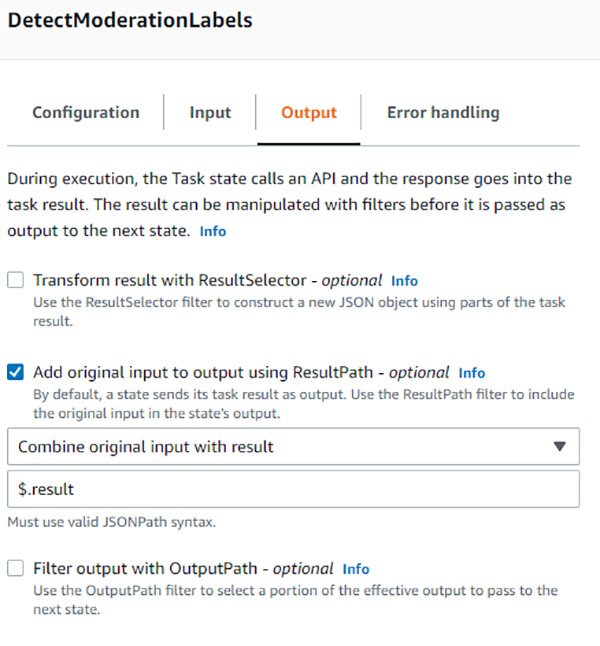
Task: Click the Transform result with ResultSelector label
Action: click(x=207, y=281)
